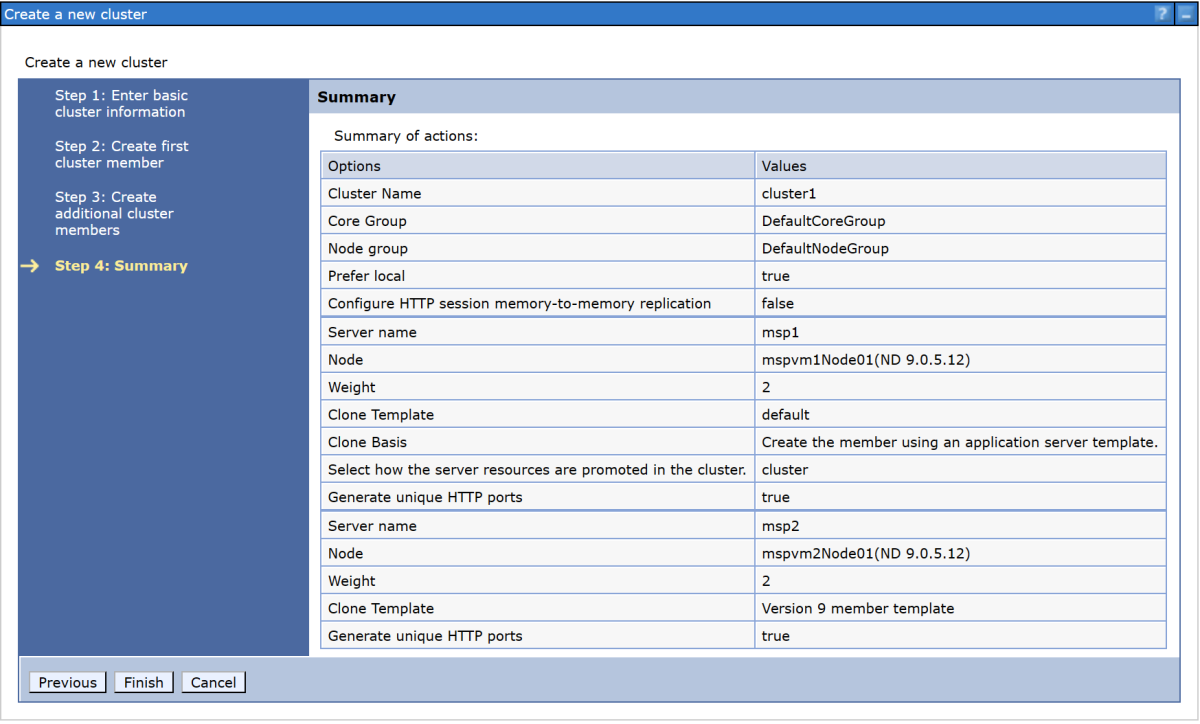Select Step 1: Enter basic cluster information

121,103
